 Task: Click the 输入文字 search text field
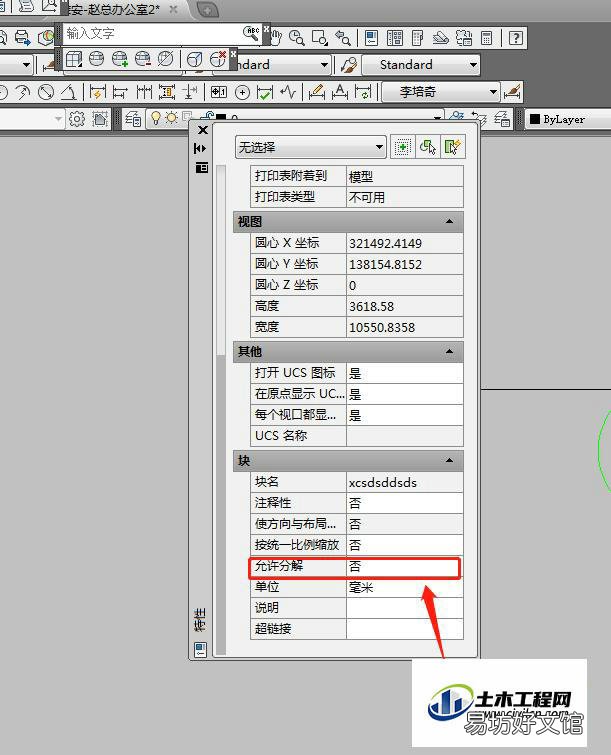153,33
